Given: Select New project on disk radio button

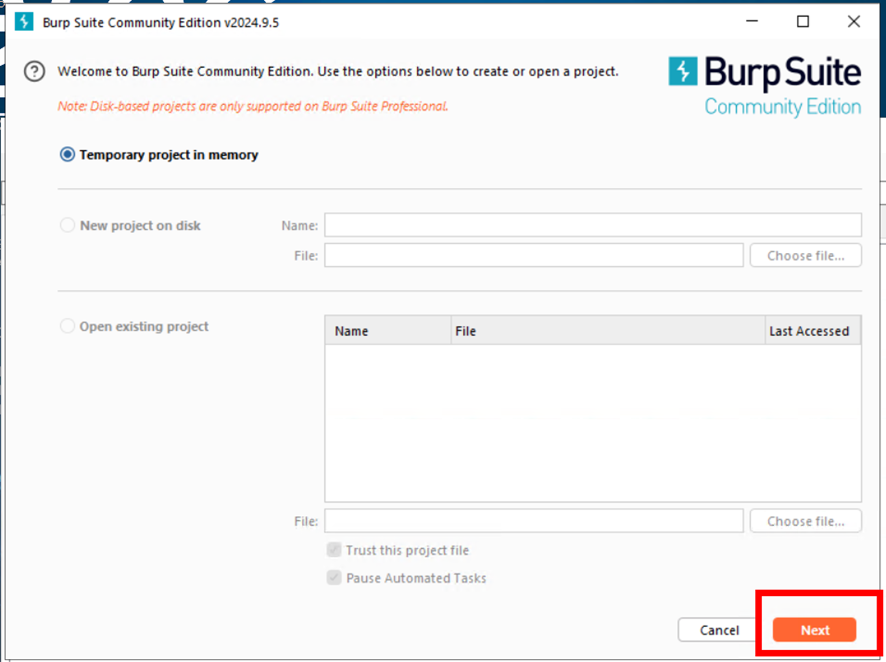Looking at the screenshot, I should point(67,225).
